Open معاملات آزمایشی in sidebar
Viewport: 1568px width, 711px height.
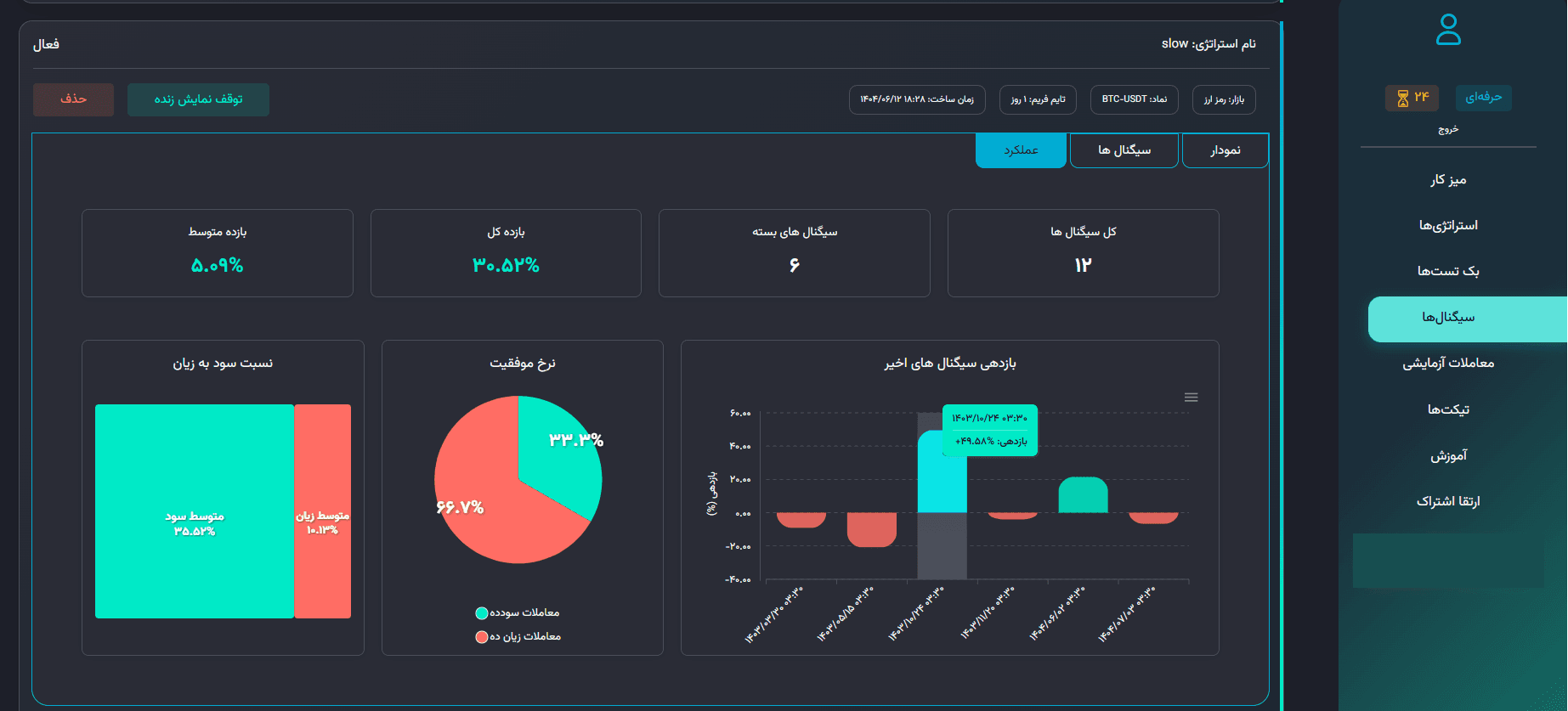pyautogui.click(x=1448, y=364)
